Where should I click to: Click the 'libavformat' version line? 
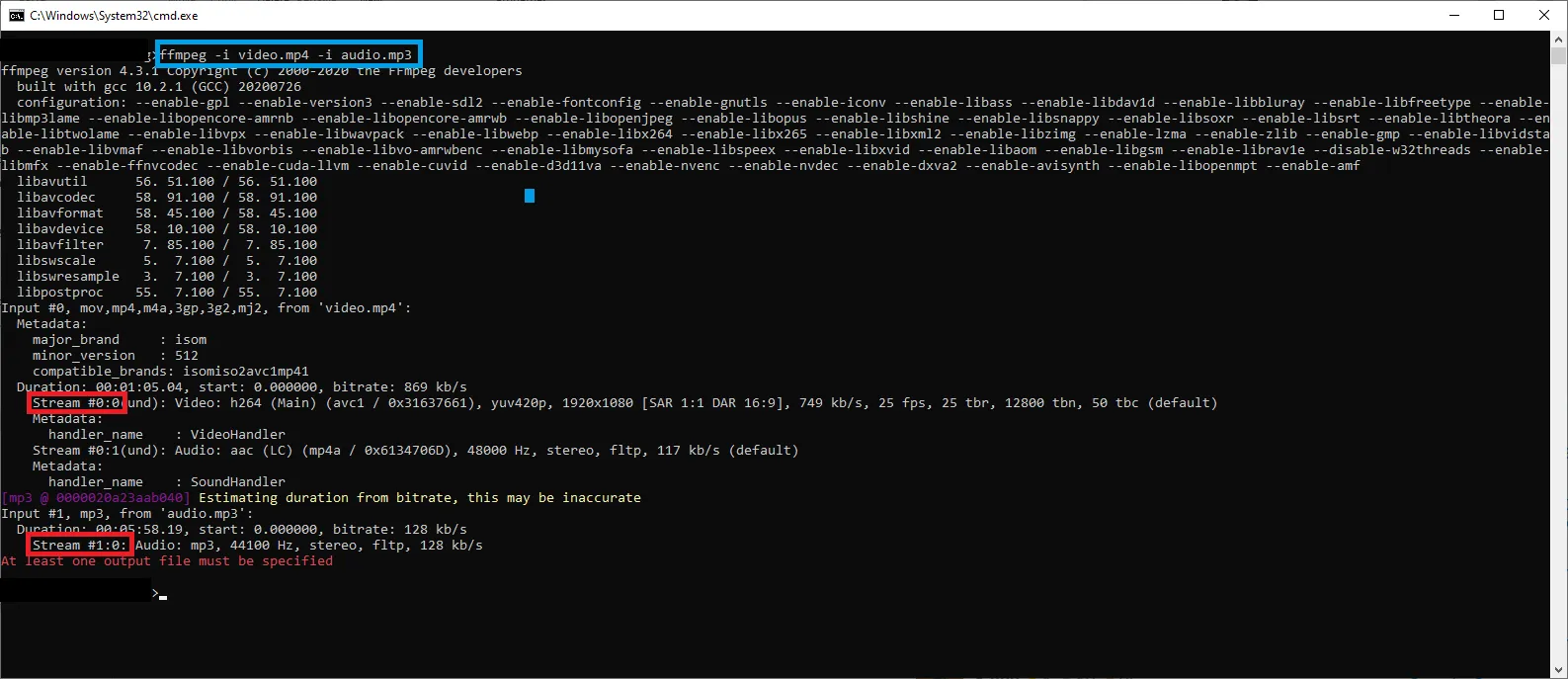(167, 212)
